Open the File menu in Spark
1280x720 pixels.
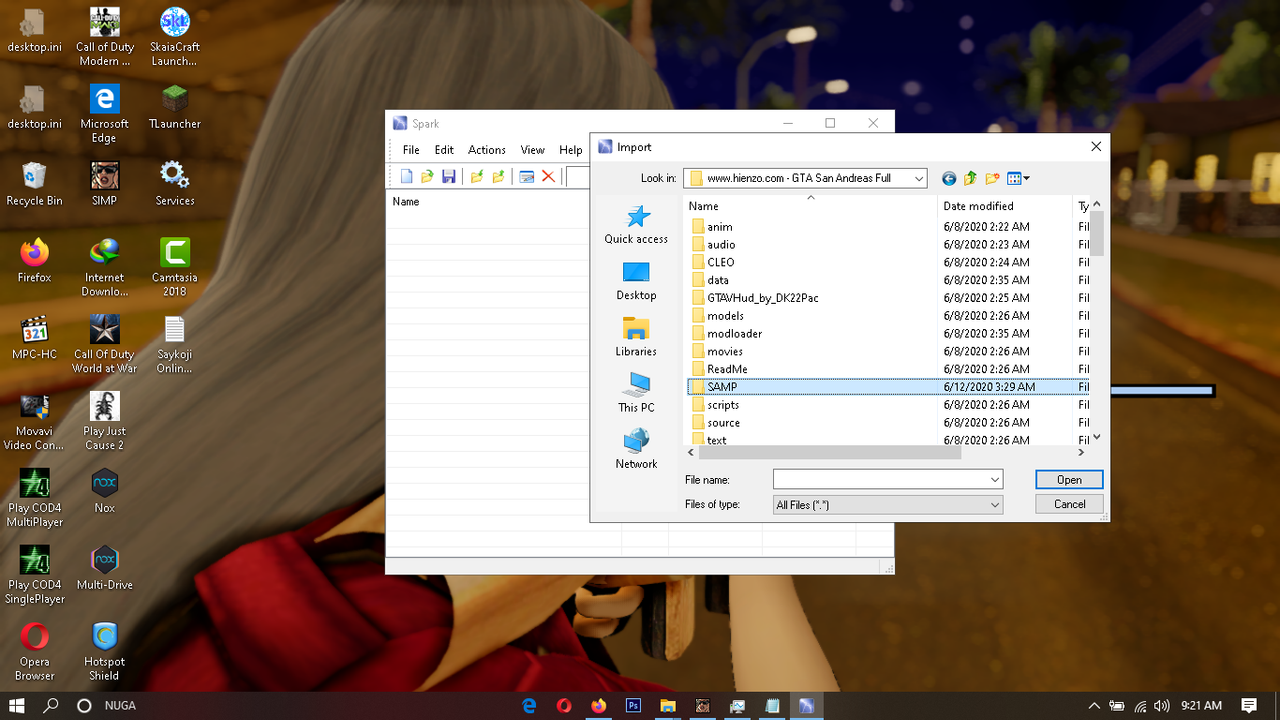(411, 150)
